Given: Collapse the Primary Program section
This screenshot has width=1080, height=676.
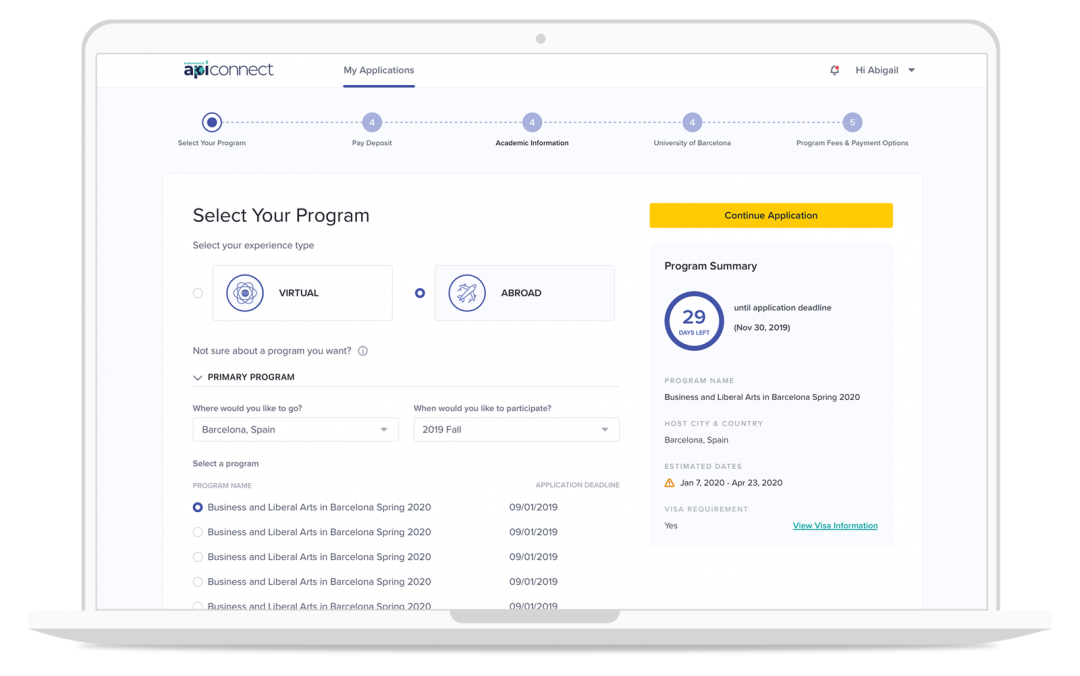Looking at the screenshot, I should 198,377.
